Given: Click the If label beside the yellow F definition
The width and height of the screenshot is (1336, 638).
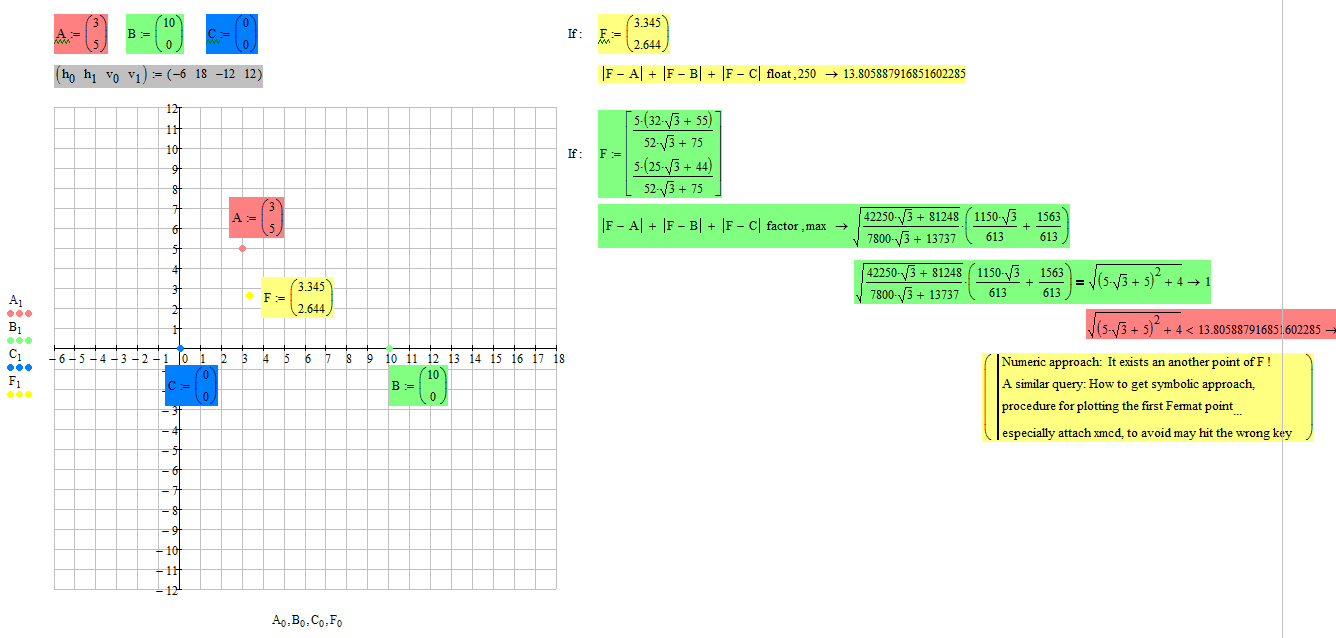Looking at the screenshot, I should [x=575, y=31].
